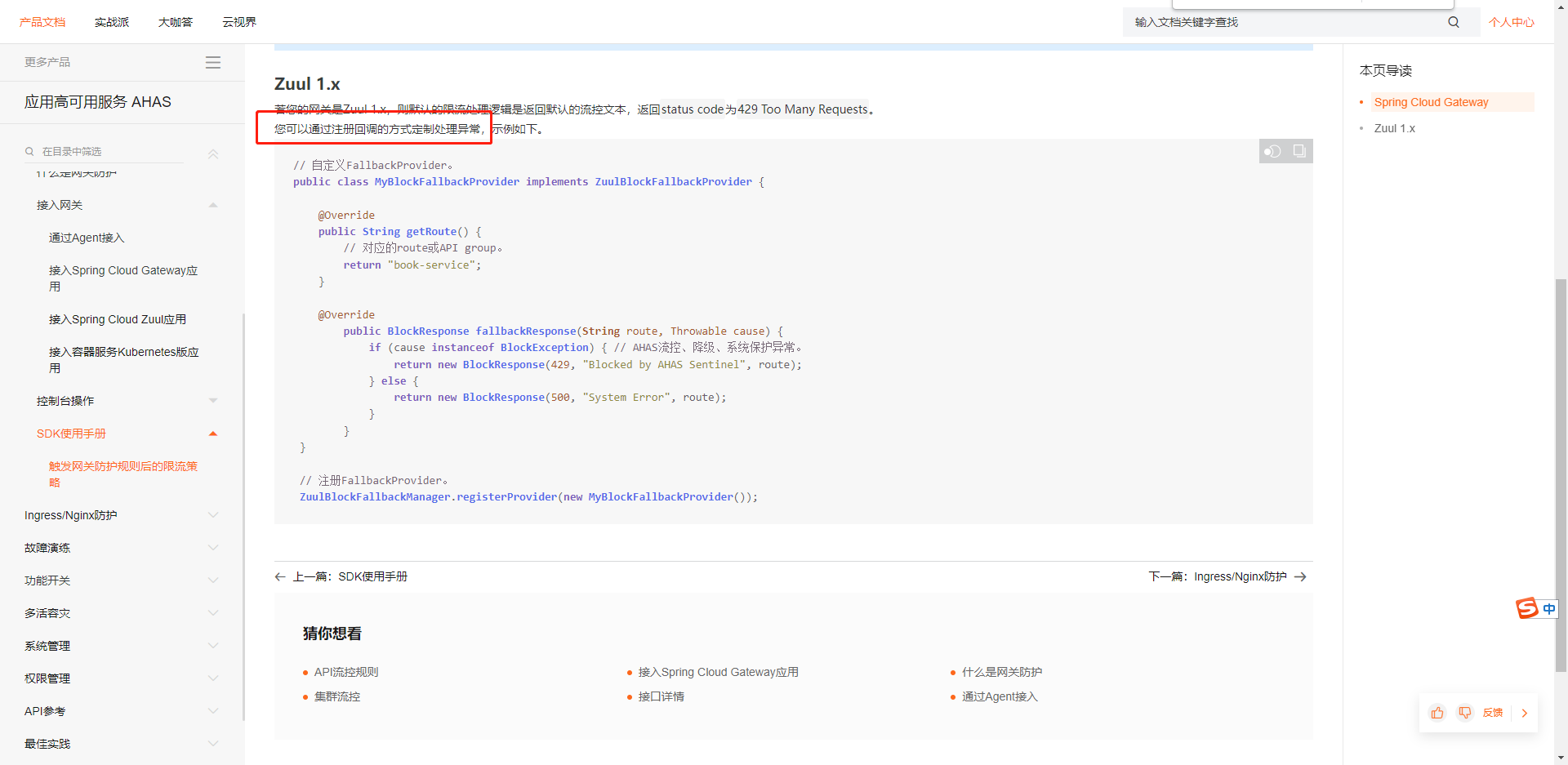The height and width of the screenshot is (765, 1568).
Task: Collapse the SDK使用手册 section
Action: click(x=213, y=434)
